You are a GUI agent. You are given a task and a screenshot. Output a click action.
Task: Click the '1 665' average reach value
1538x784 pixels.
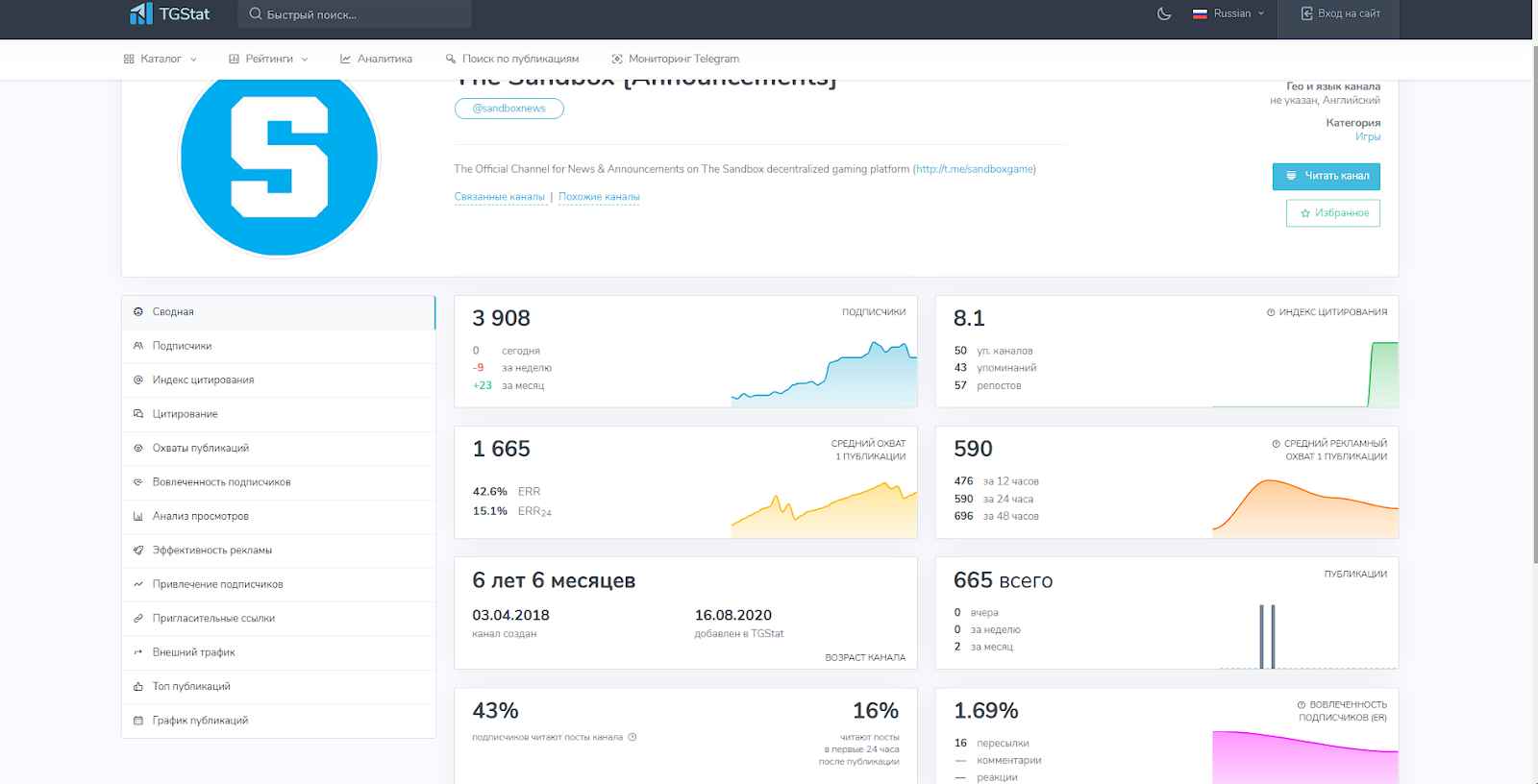click(501, 449)
